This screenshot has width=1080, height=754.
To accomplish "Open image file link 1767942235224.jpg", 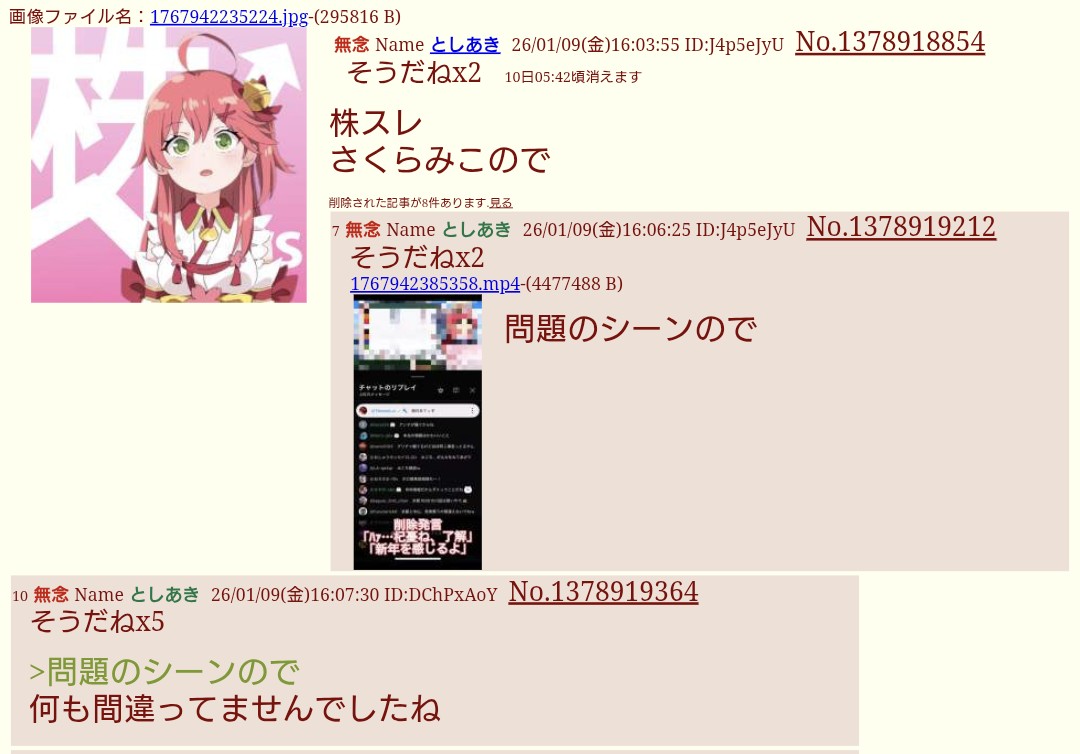I will click(x=229, y=17).
